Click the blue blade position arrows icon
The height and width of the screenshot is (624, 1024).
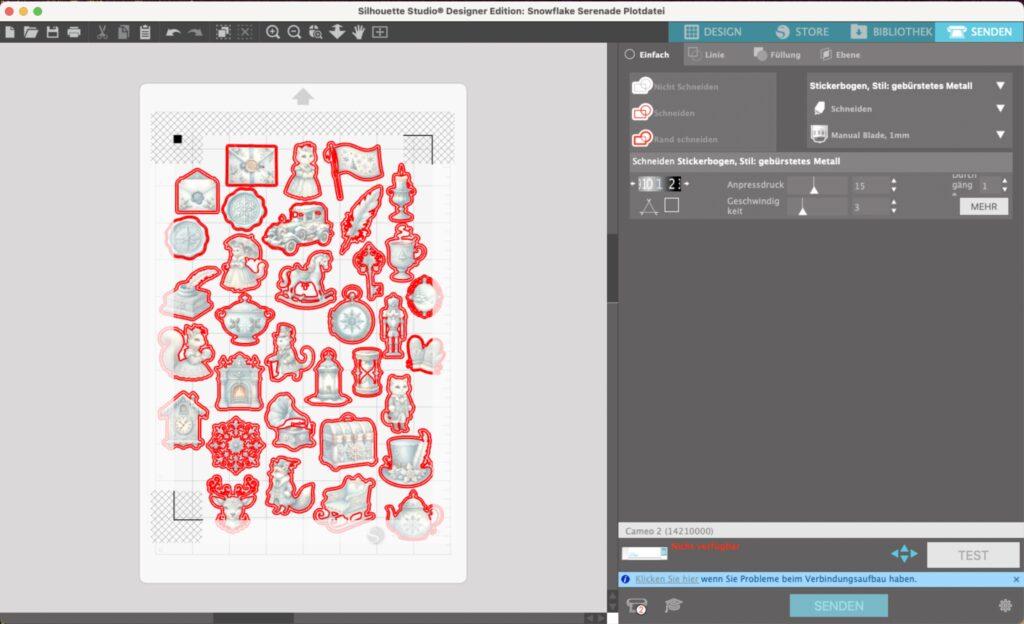903,553
